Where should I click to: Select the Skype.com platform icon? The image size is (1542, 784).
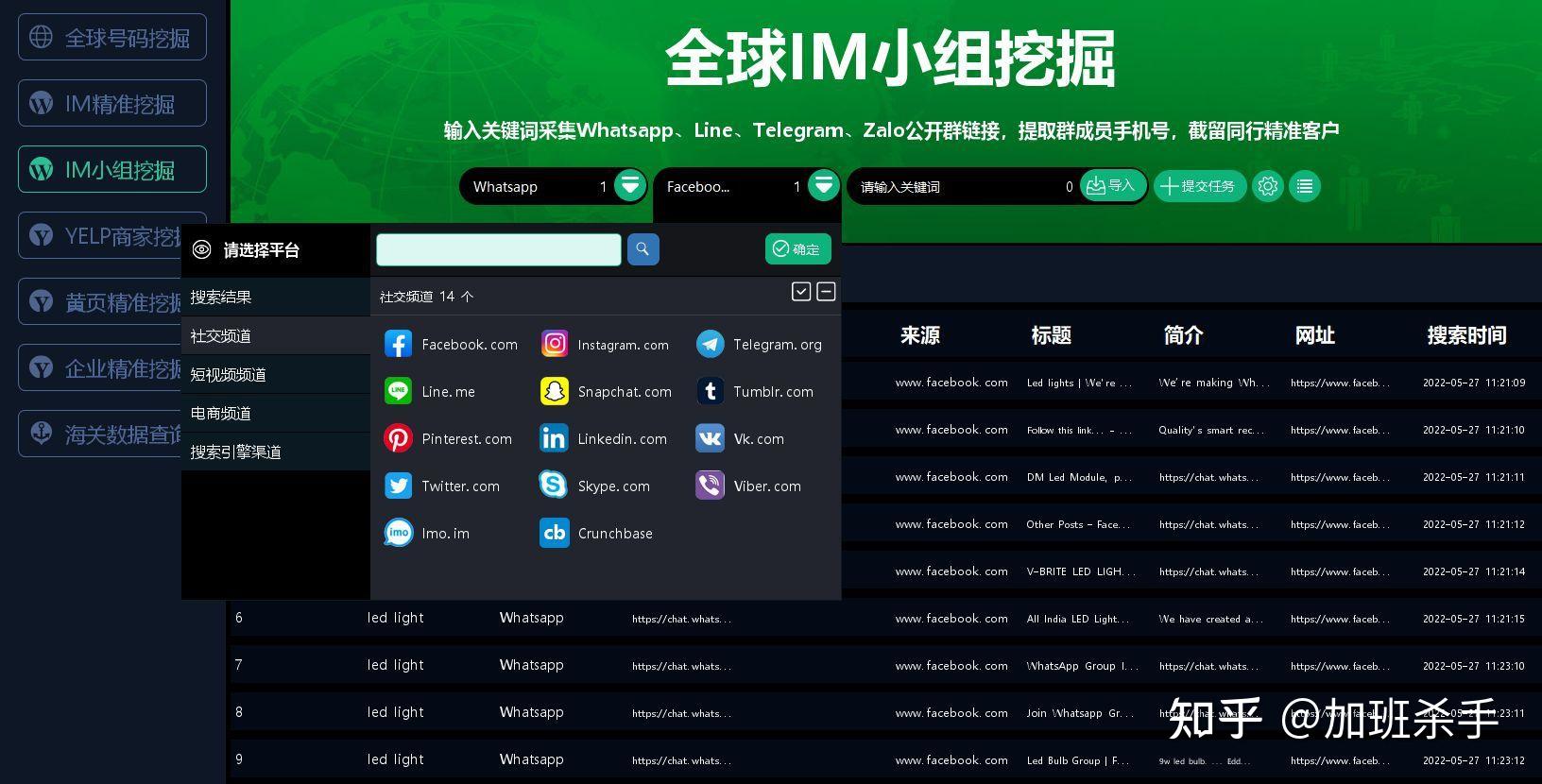pyautogui.click(x=555, y=486)
